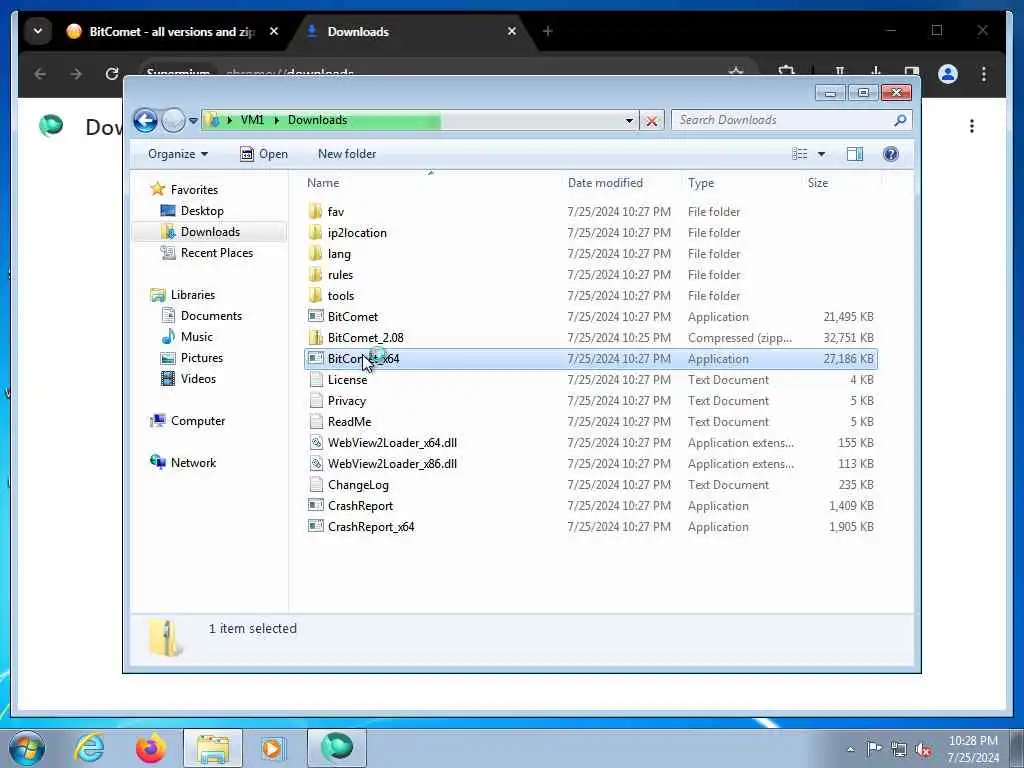Open the Windows Start menu
This screenshot has width=1024, height=768.
point(27,748)
